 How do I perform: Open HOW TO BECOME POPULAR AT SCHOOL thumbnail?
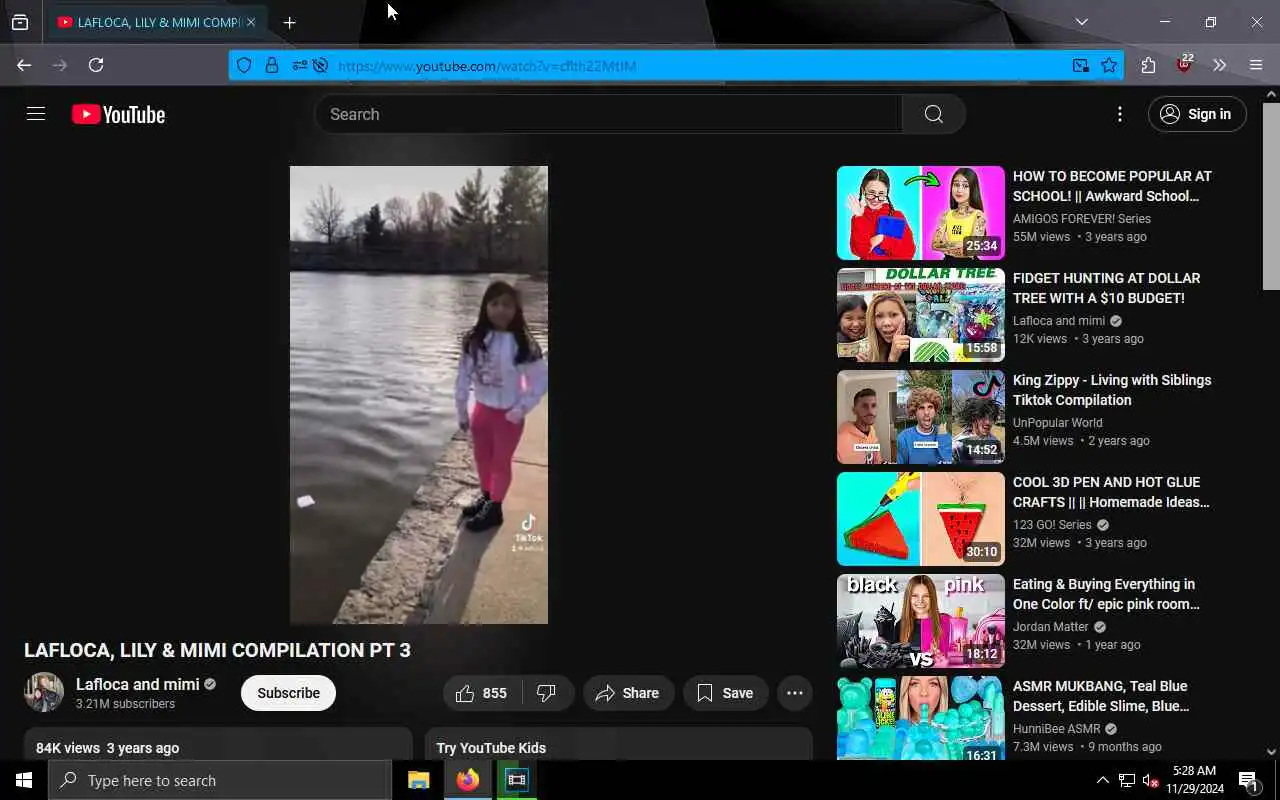pyautogui.click(x=920, y=213)
